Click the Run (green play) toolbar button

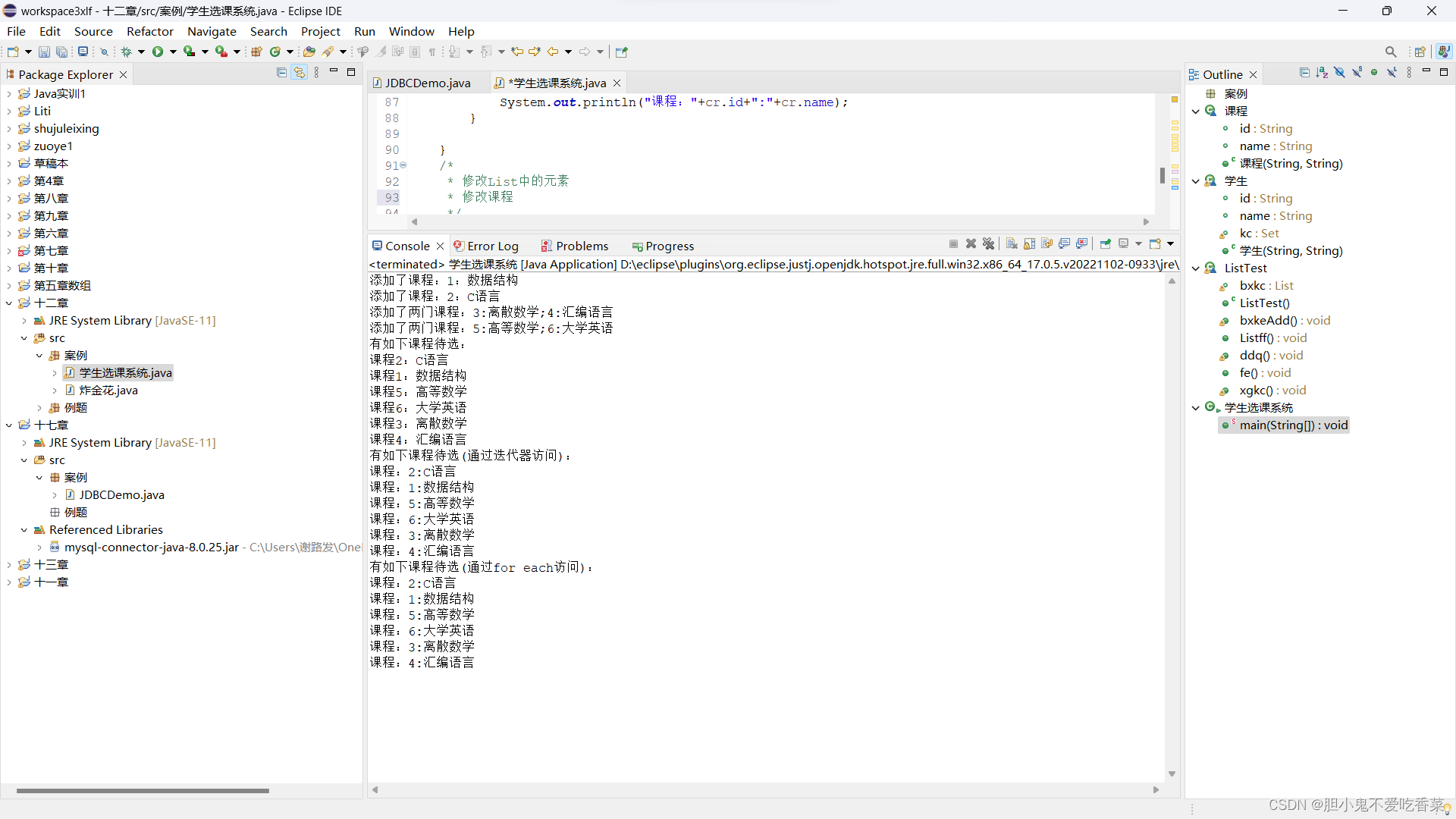point(158,52)
